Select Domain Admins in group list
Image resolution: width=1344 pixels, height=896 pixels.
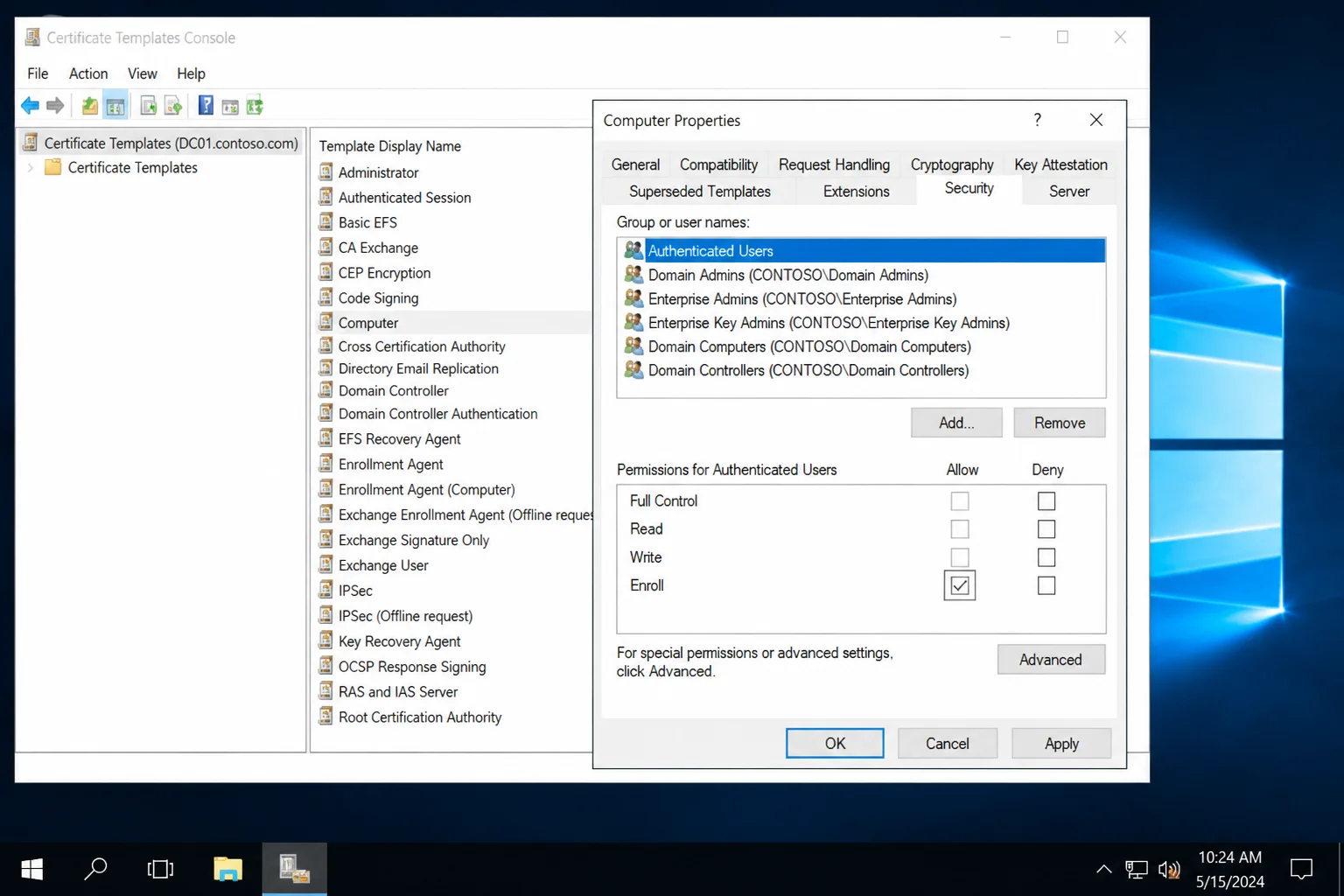(862, 275)
